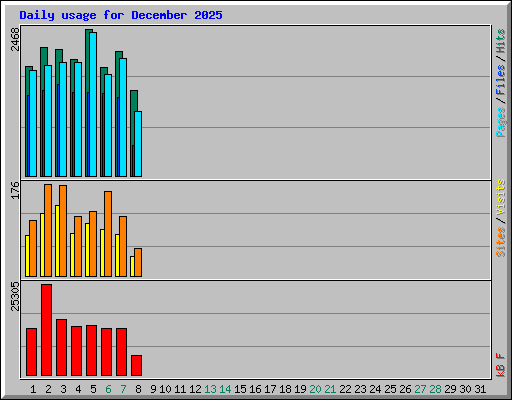
Task: Click the orange sites bar for day 2
Action: [48, 230]
